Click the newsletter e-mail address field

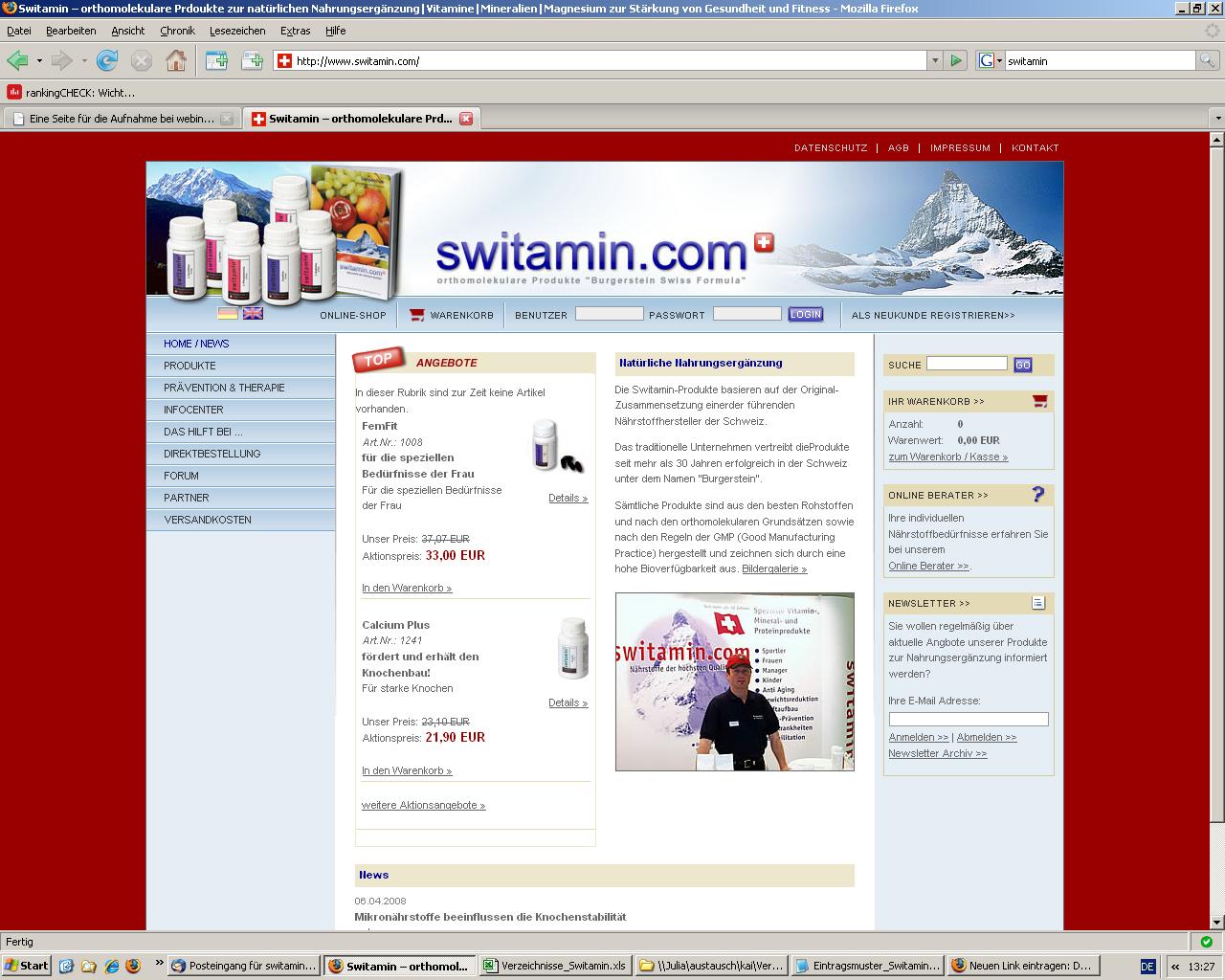coord(969,720)
